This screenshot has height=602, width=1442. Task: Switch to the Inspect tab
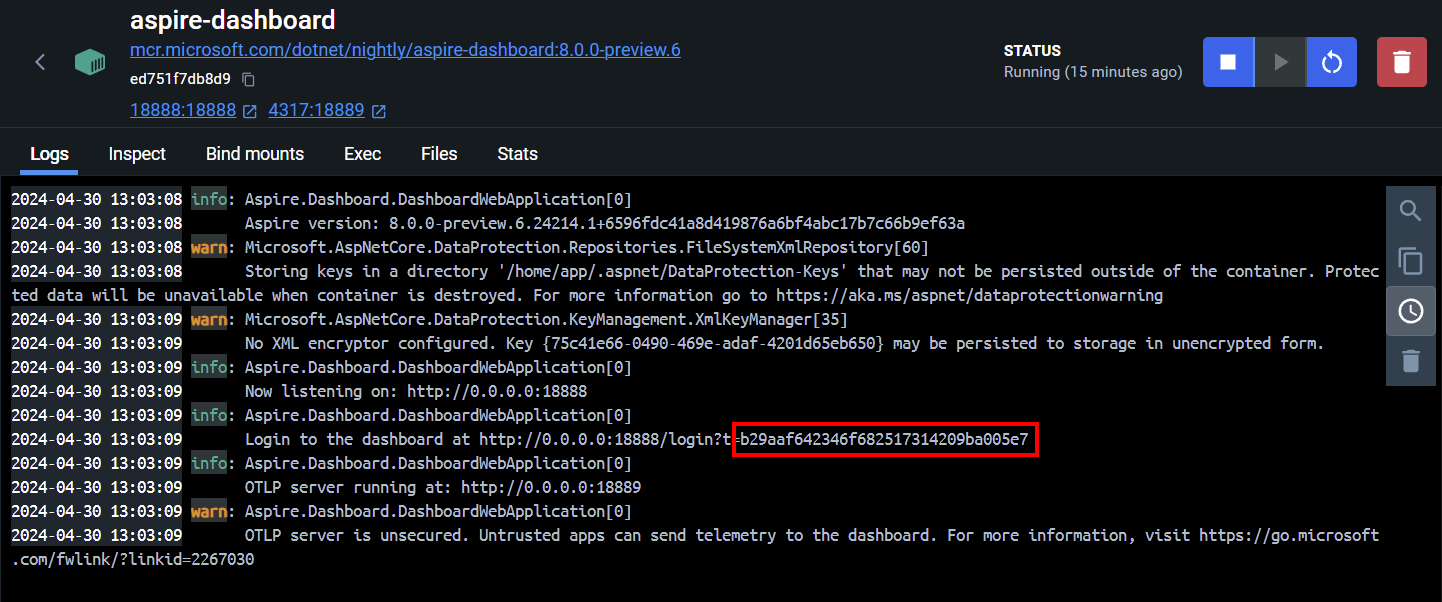[136, 154]
